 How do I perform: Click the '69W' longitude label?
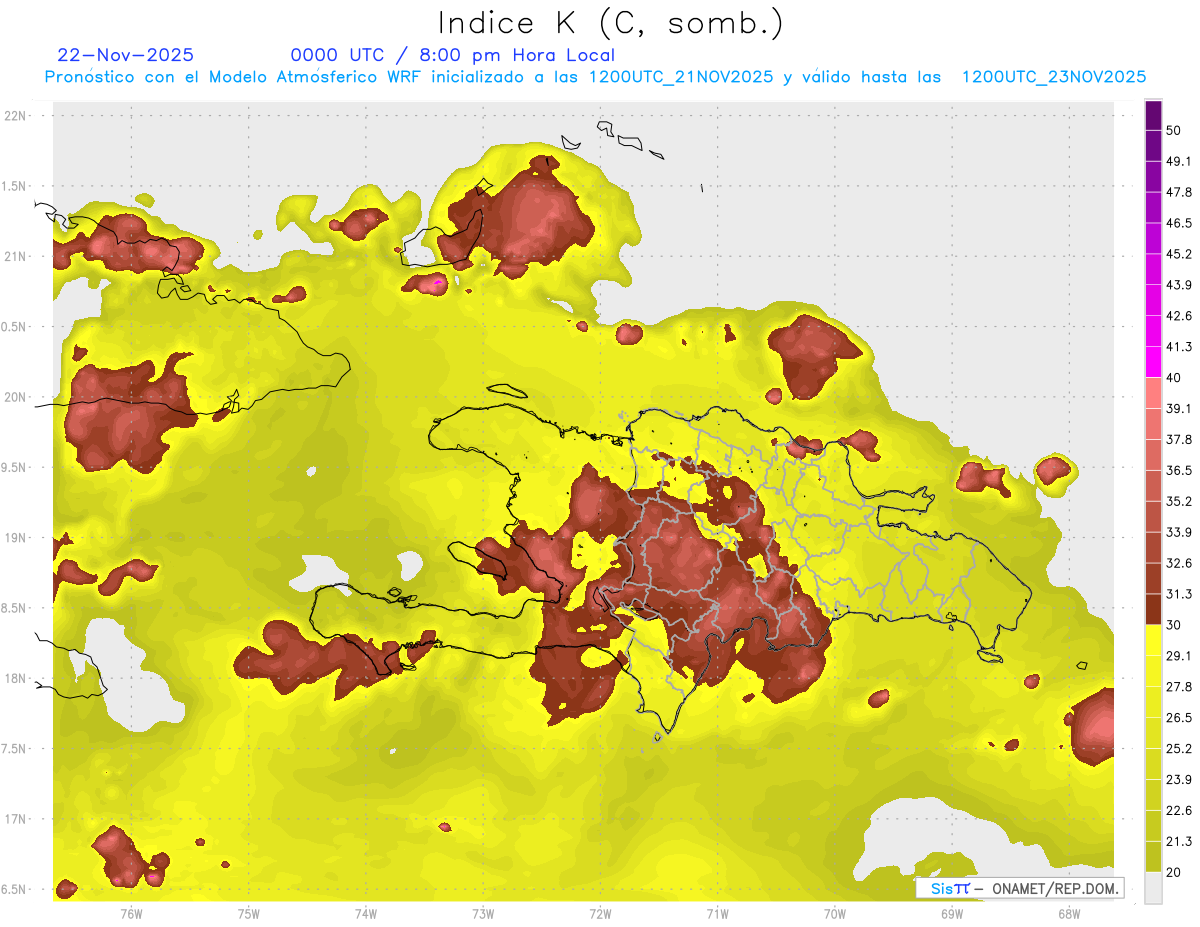point(952,914)
